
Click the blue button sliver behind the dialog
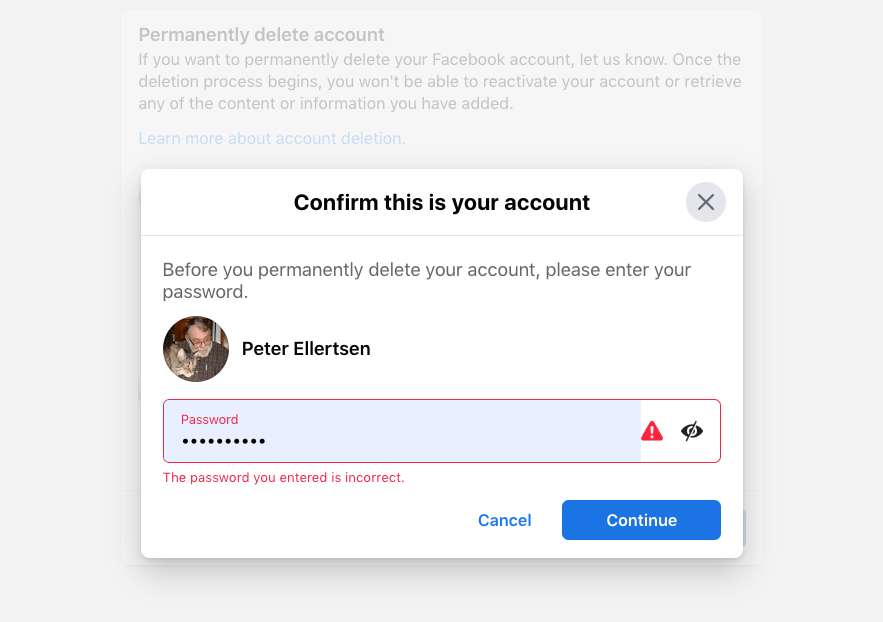point(744,526)
